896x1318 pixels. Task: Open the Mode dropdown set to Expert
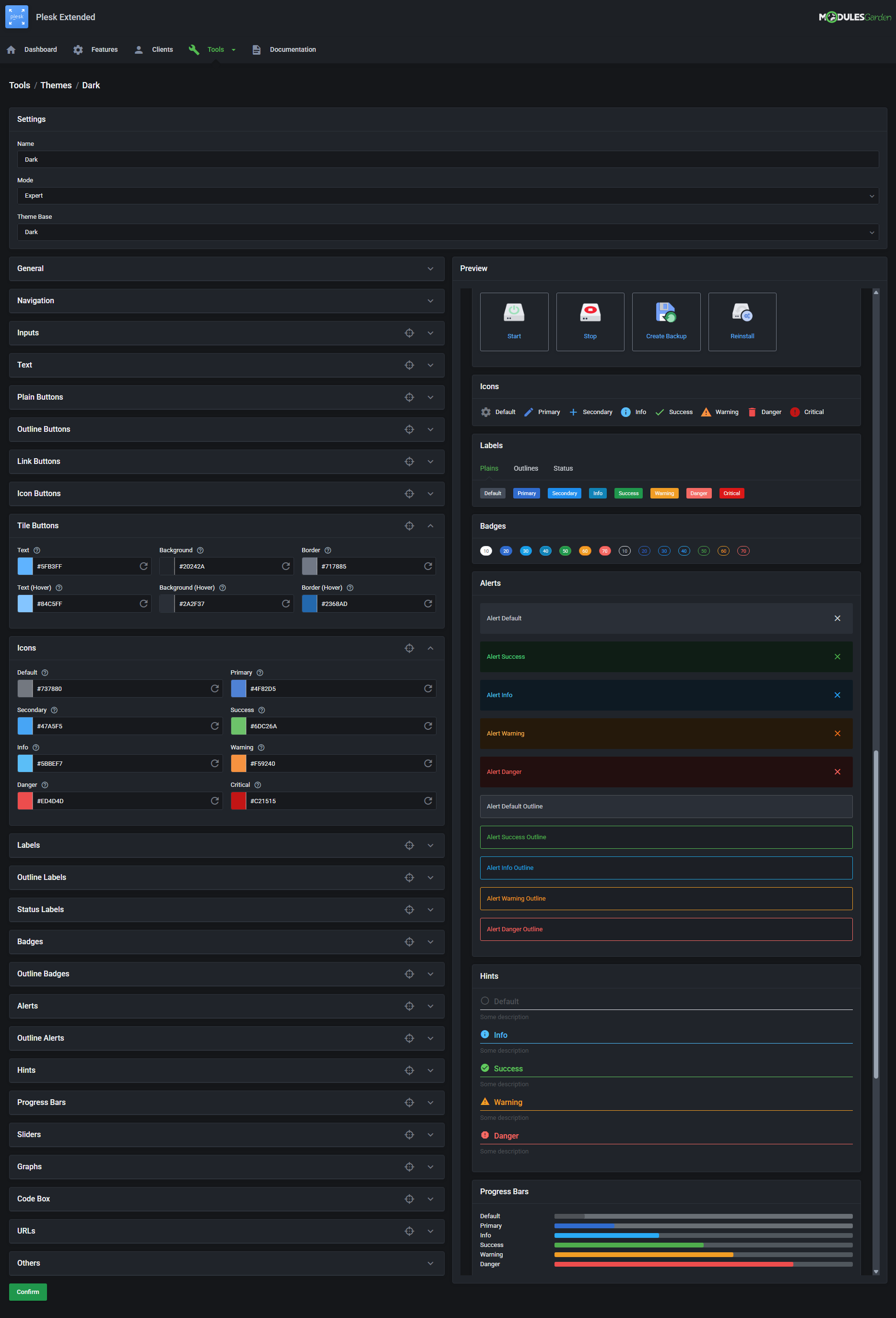click(x=448, y=196)
